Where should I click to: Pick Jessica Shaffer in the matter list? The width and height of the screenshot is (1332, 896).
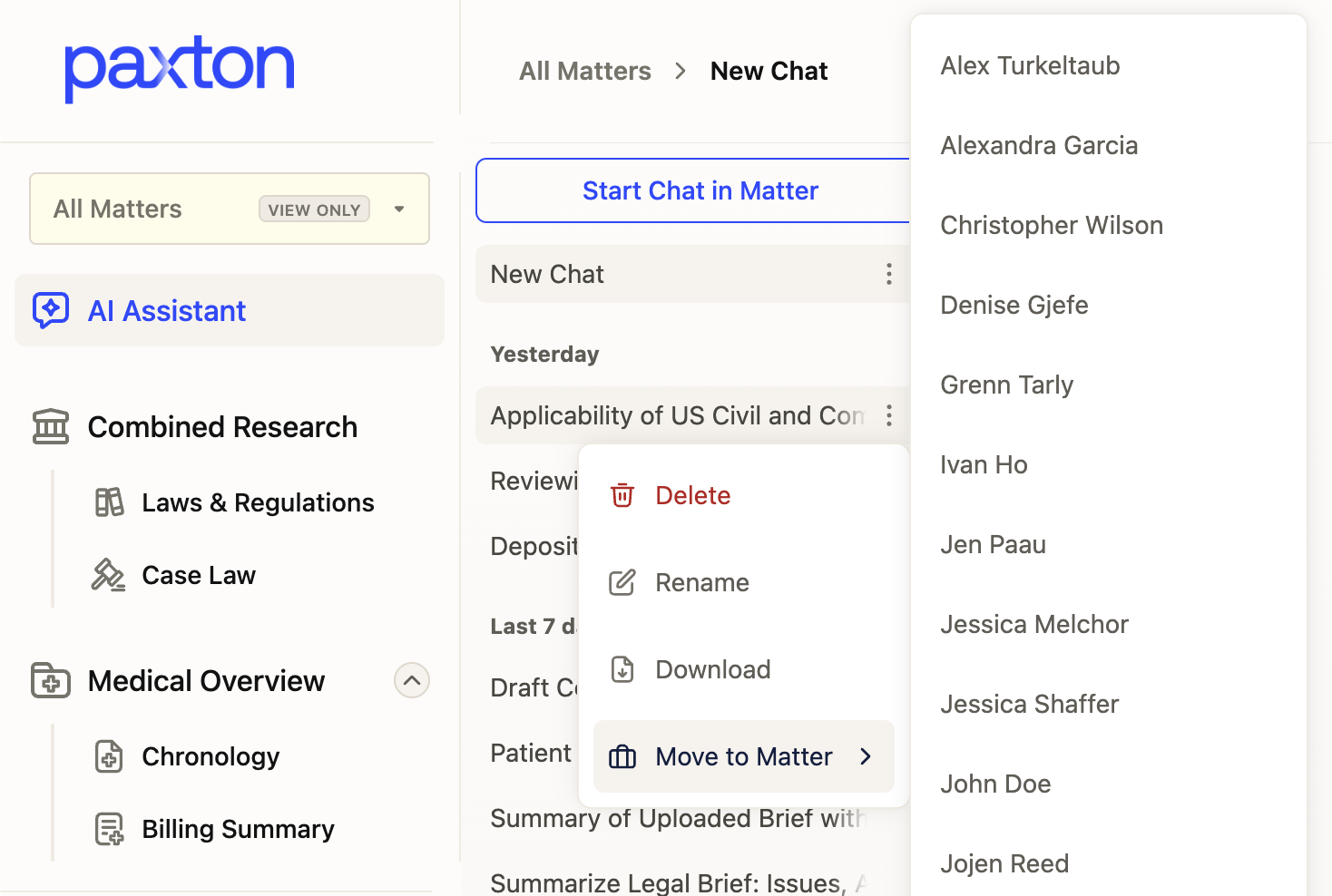click(1029, 704)
